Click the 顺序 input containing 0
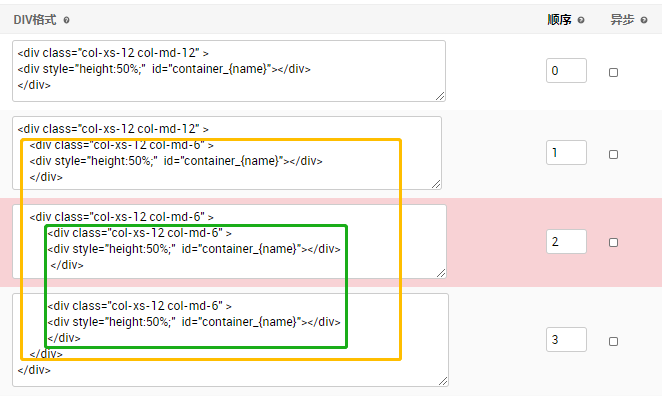Screen dimensions: 662x396 pyautogui.click(x=566, y=71)
